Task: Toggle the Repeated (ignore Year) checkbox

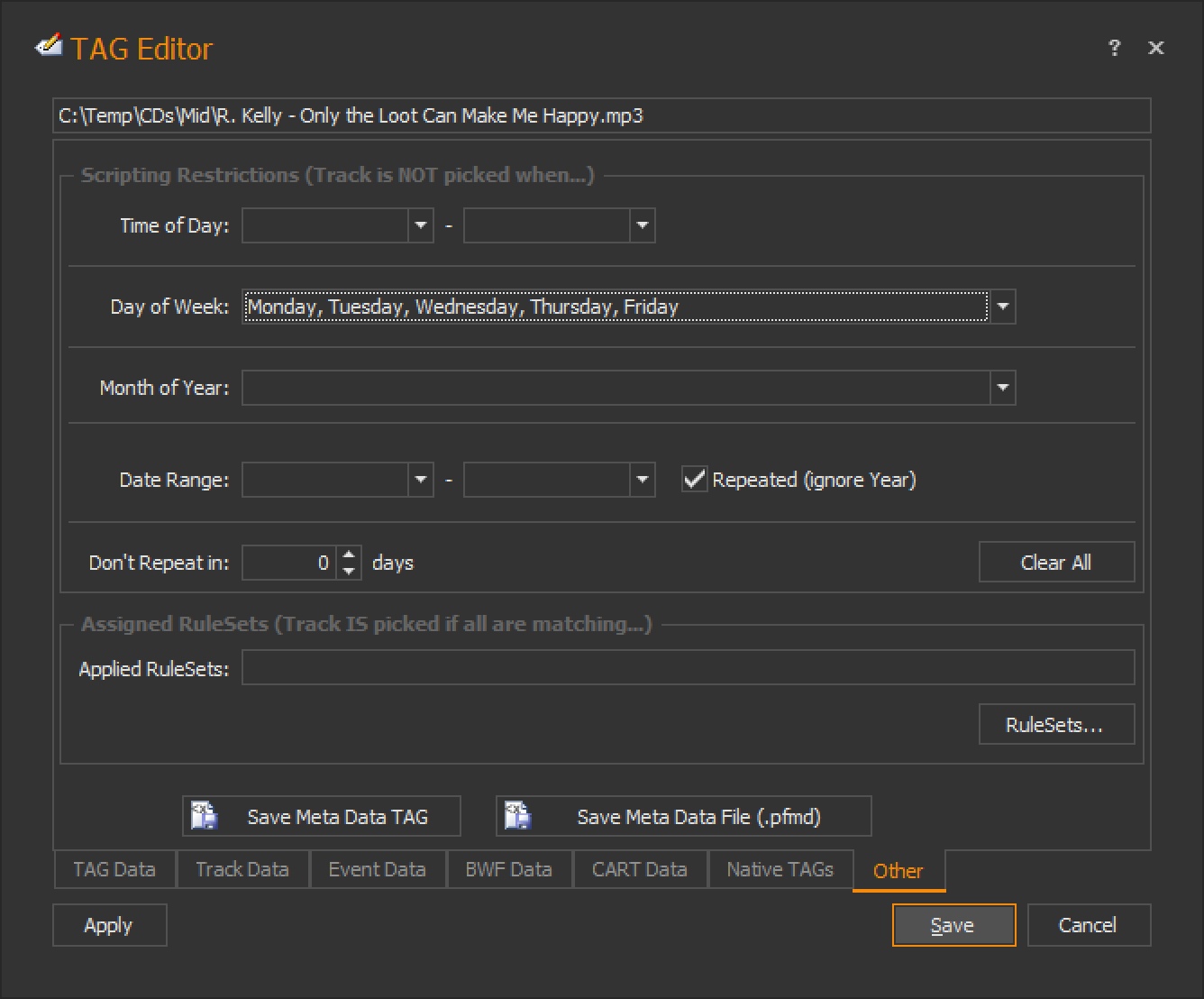Action: tap(694, 479)
